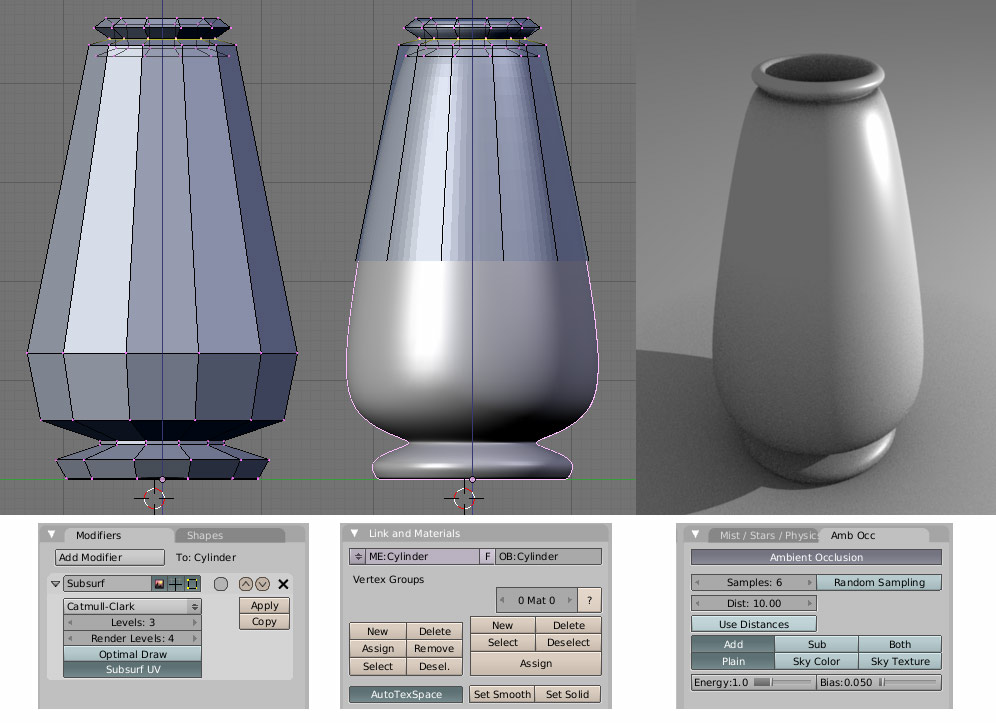Select Sub ambient occlusion mode
Viewport: 996px width, 723px height.
[x=816, y=644]
